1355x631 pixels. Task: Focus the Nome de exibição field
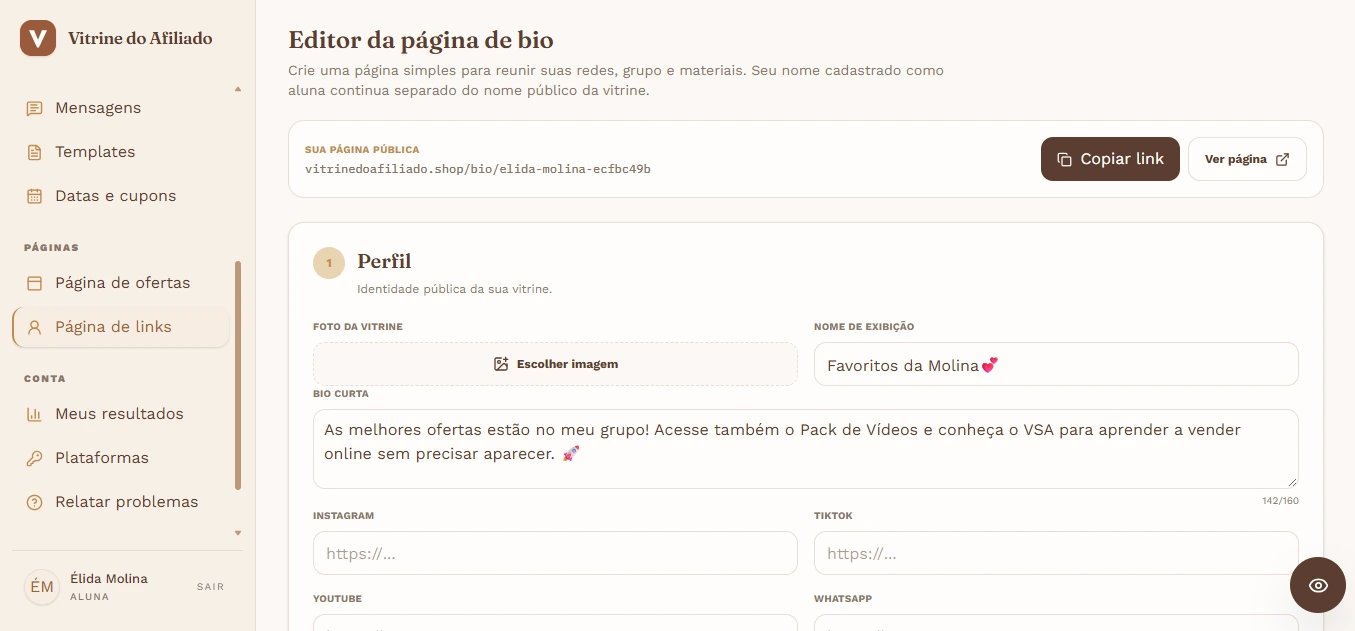click(x=1056, y=364)
